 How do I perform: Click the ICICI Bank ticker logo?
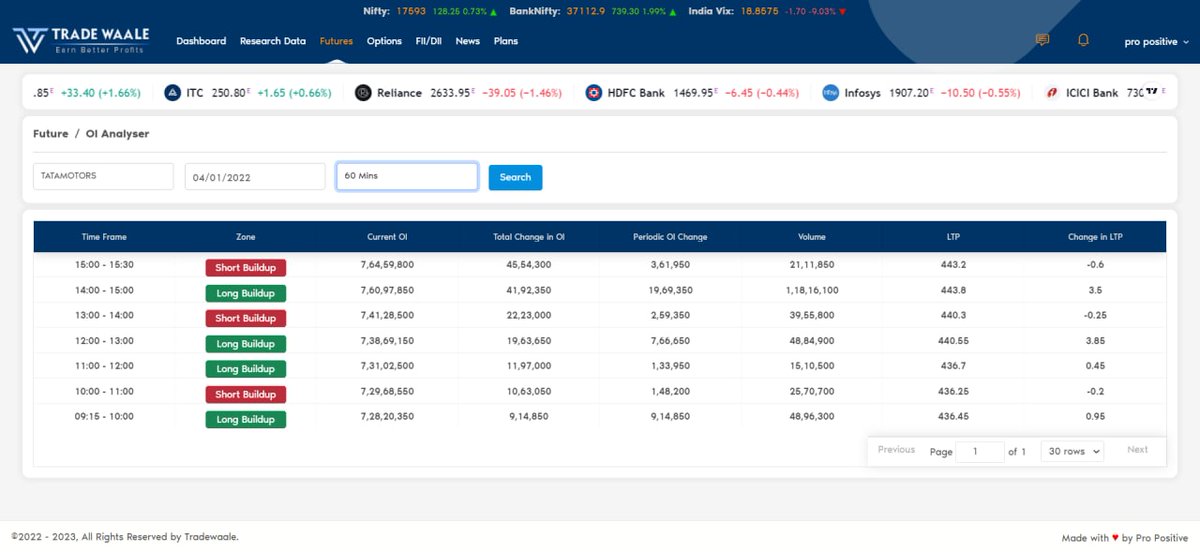click(1052, 93)
